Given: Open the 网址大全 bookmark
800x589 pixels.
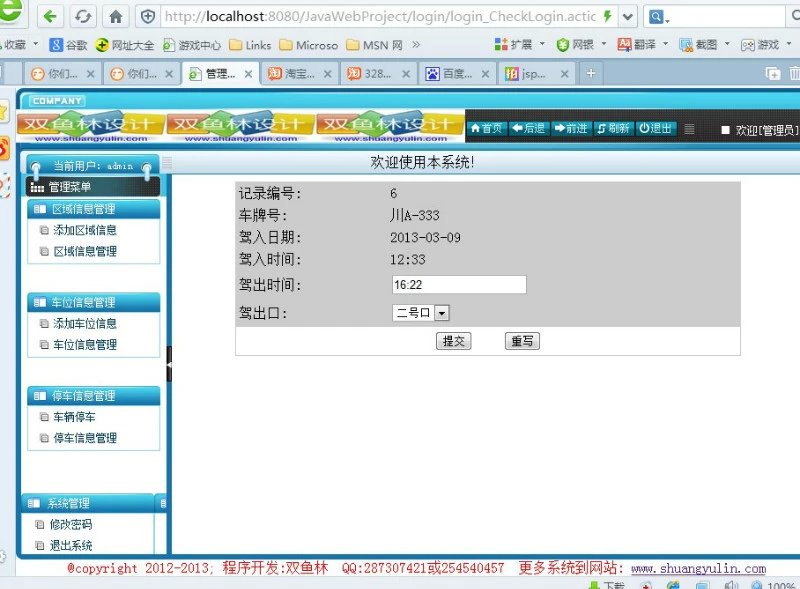Looking at the screenshot, I should 124,45.
